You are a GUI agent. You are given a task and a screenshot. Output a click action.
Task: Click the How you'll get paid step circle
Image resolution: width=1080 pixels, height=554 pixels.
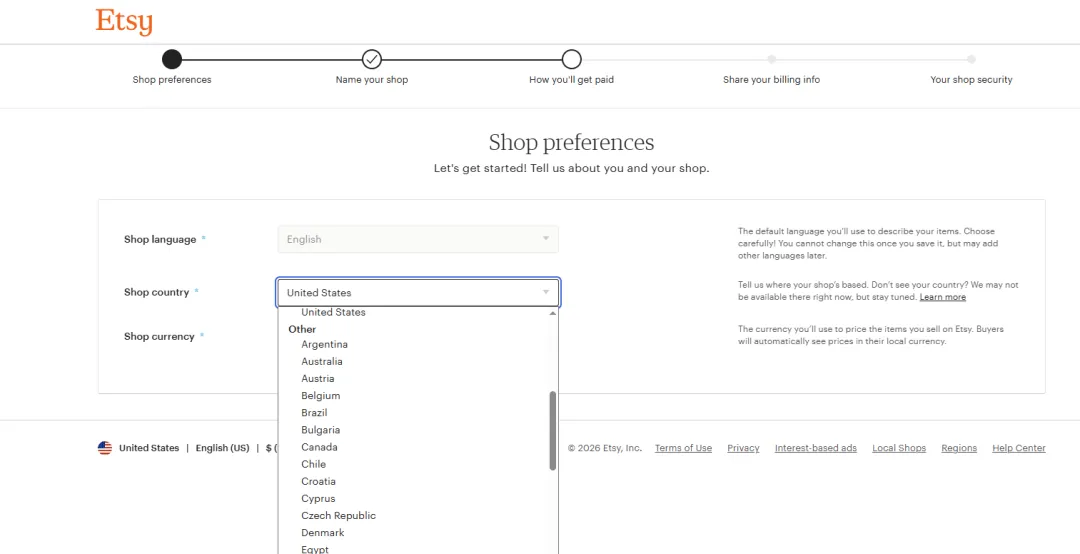571,59
